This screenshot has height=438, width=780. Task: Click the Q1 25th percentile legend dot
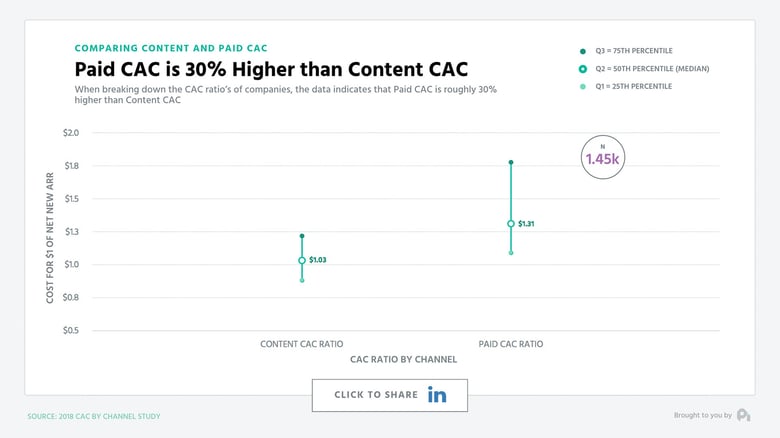click(x=583, y=87)
